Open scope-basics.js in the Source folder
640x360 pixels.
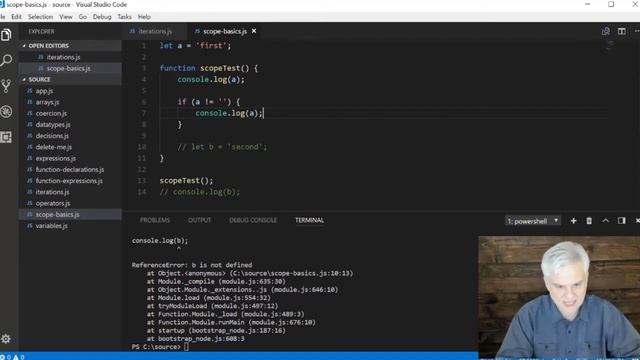pyautogui.click(x=70, y=214)
